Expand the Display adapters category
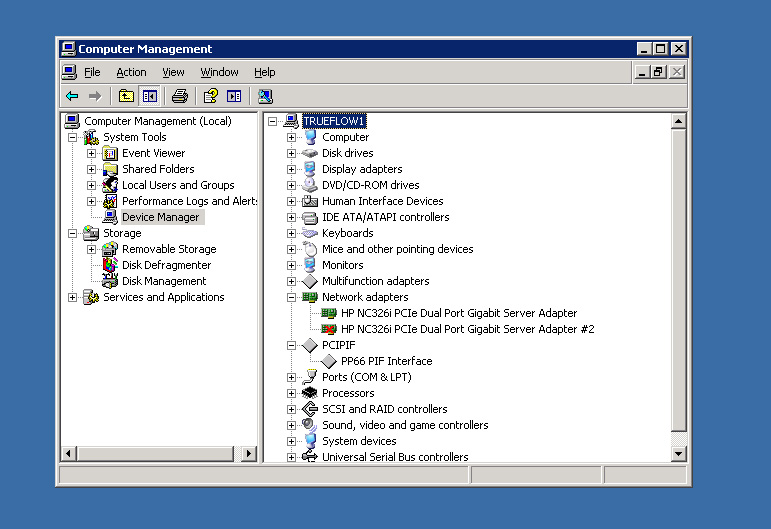 click(292, 170)
